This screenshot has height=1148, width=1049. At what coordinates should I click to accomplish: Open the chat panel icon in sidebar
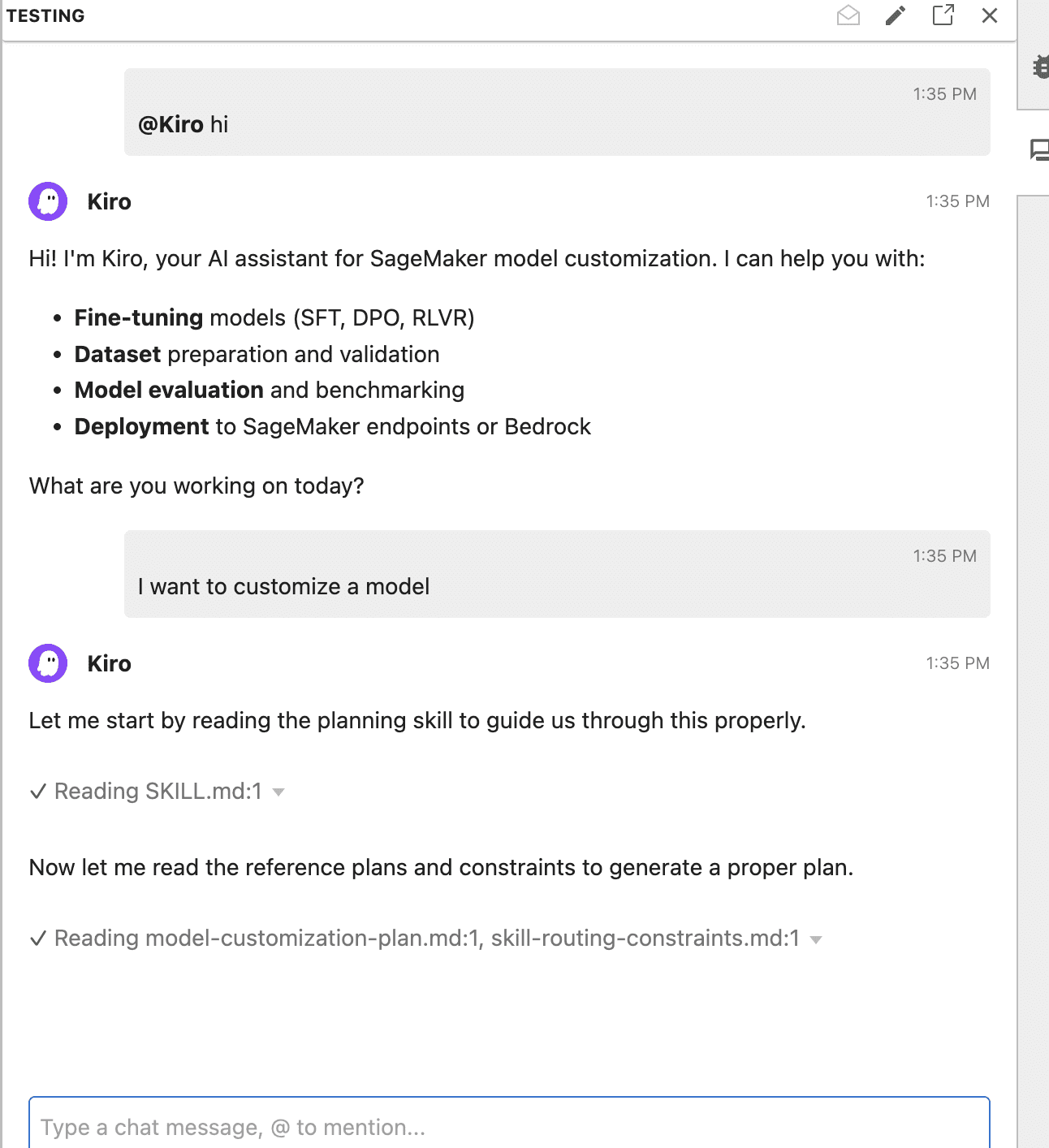[x=1039, y=150]
